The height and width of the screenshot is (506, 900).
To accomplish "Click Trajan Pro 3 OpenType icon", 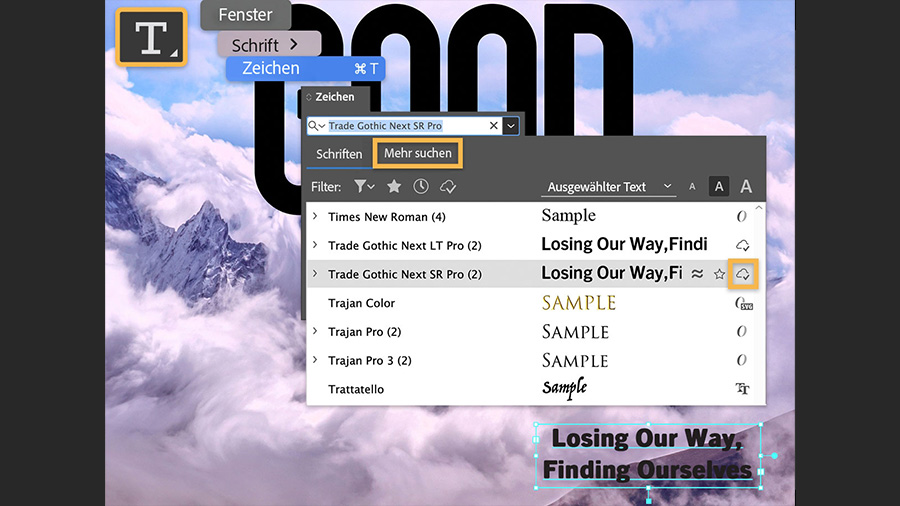I will pos(742,360).
